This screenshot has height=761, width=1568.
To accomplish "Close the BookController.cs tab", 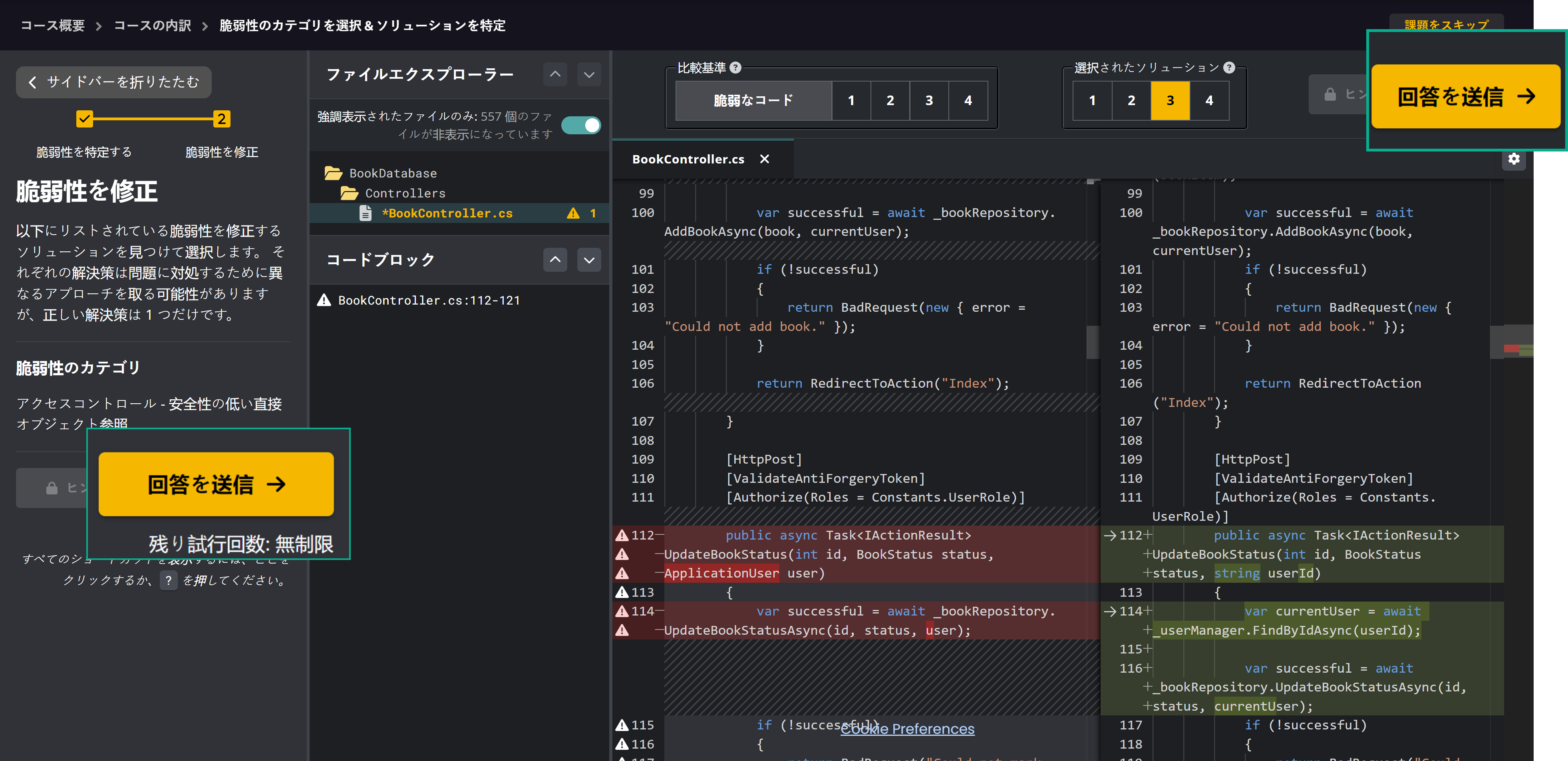I will [x=765, y=159].
